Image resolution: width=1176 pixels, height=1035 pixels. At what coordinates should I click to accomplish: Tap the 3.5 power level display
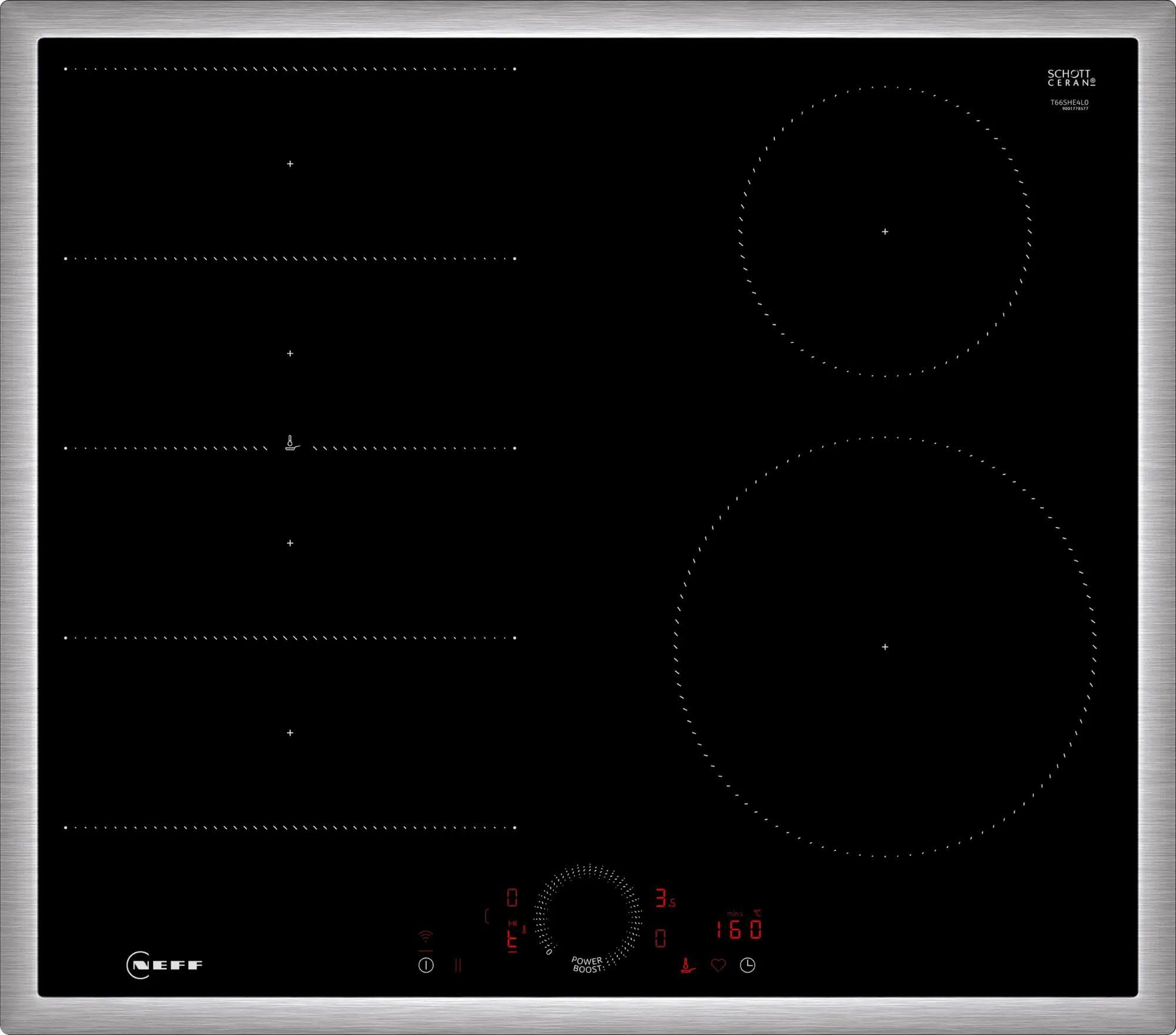point(663,896)
